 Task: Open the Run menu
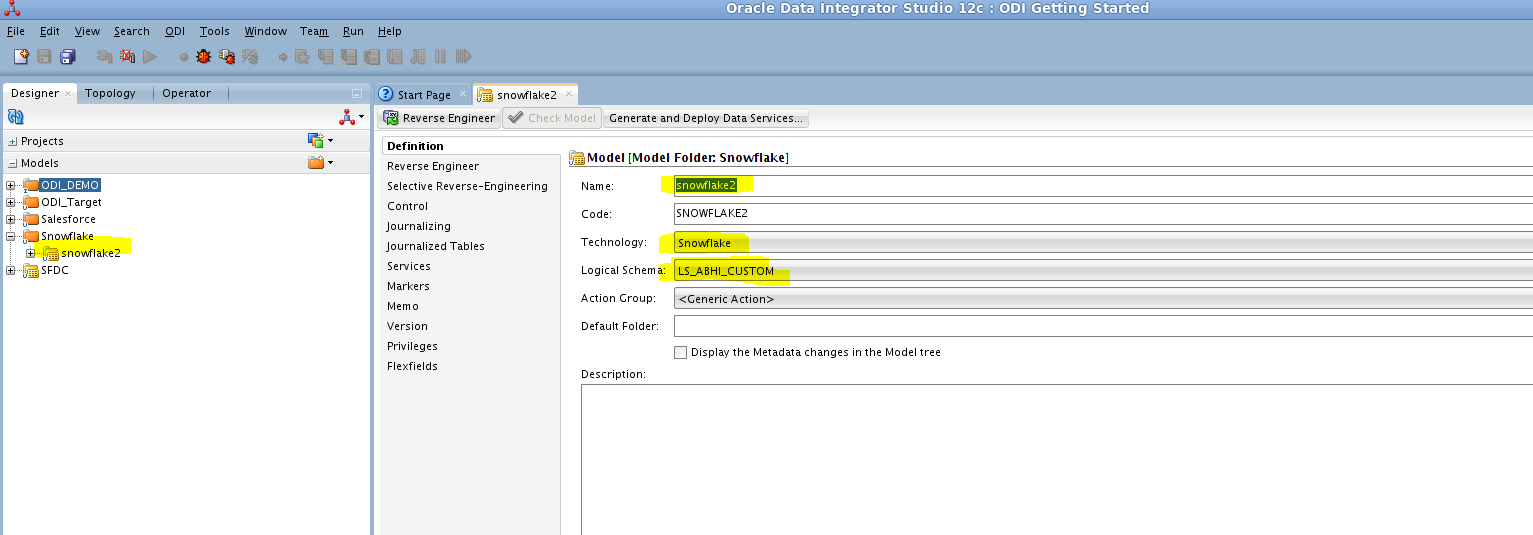click(x=353, y=31)
